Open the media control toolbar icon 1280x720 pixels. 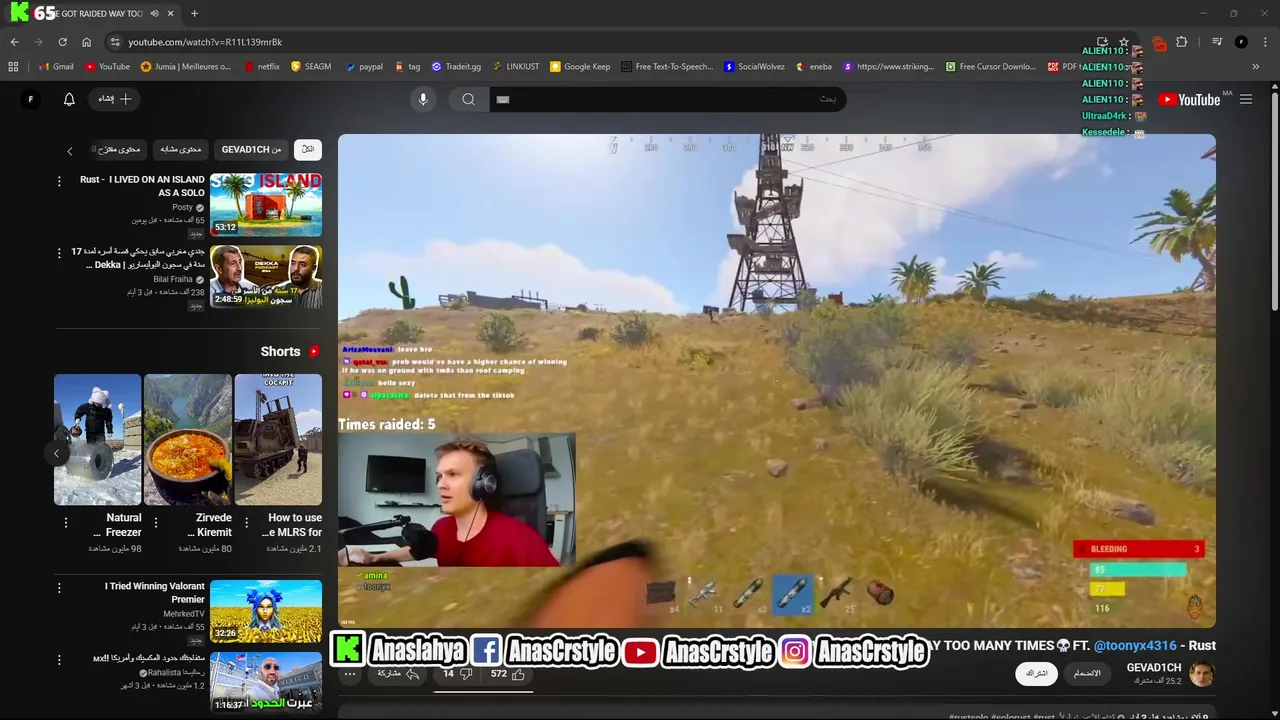point(1217,42)
